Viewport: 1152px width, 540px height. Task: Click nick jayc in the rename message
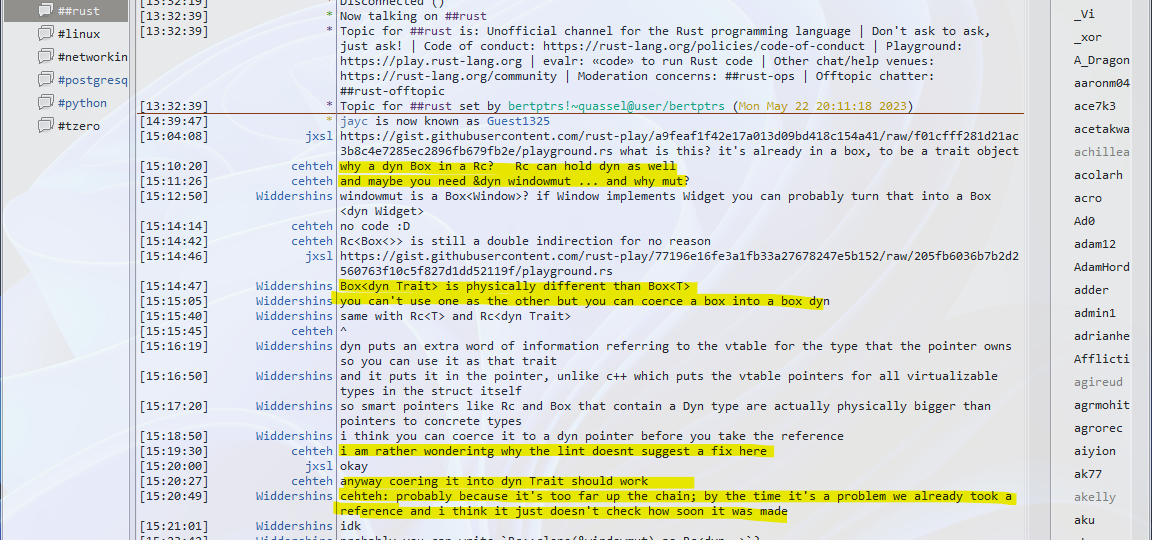pyautogui.click(x=354, y=121)
